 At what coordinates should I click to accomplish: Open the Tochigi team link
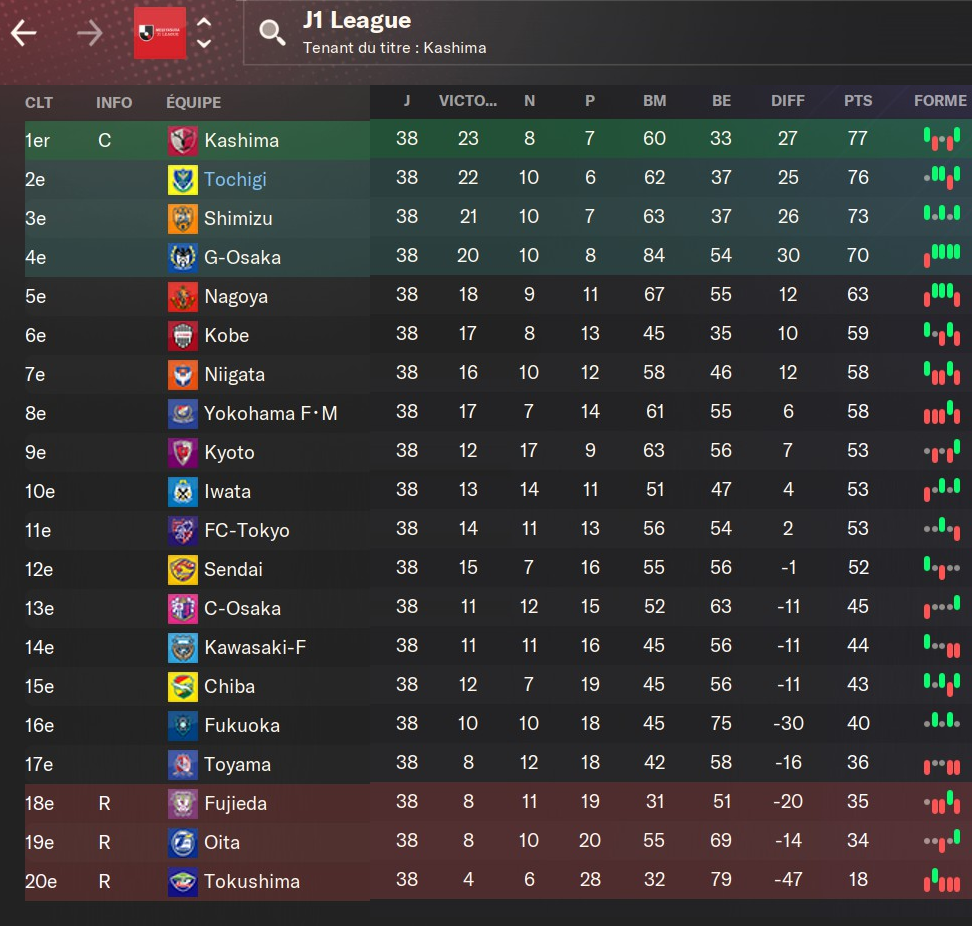(235, 180)
